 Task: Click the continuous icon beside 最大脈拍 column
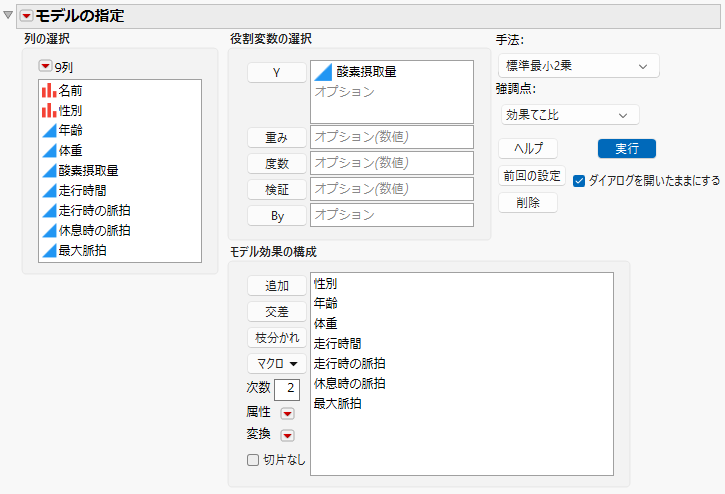49,250
